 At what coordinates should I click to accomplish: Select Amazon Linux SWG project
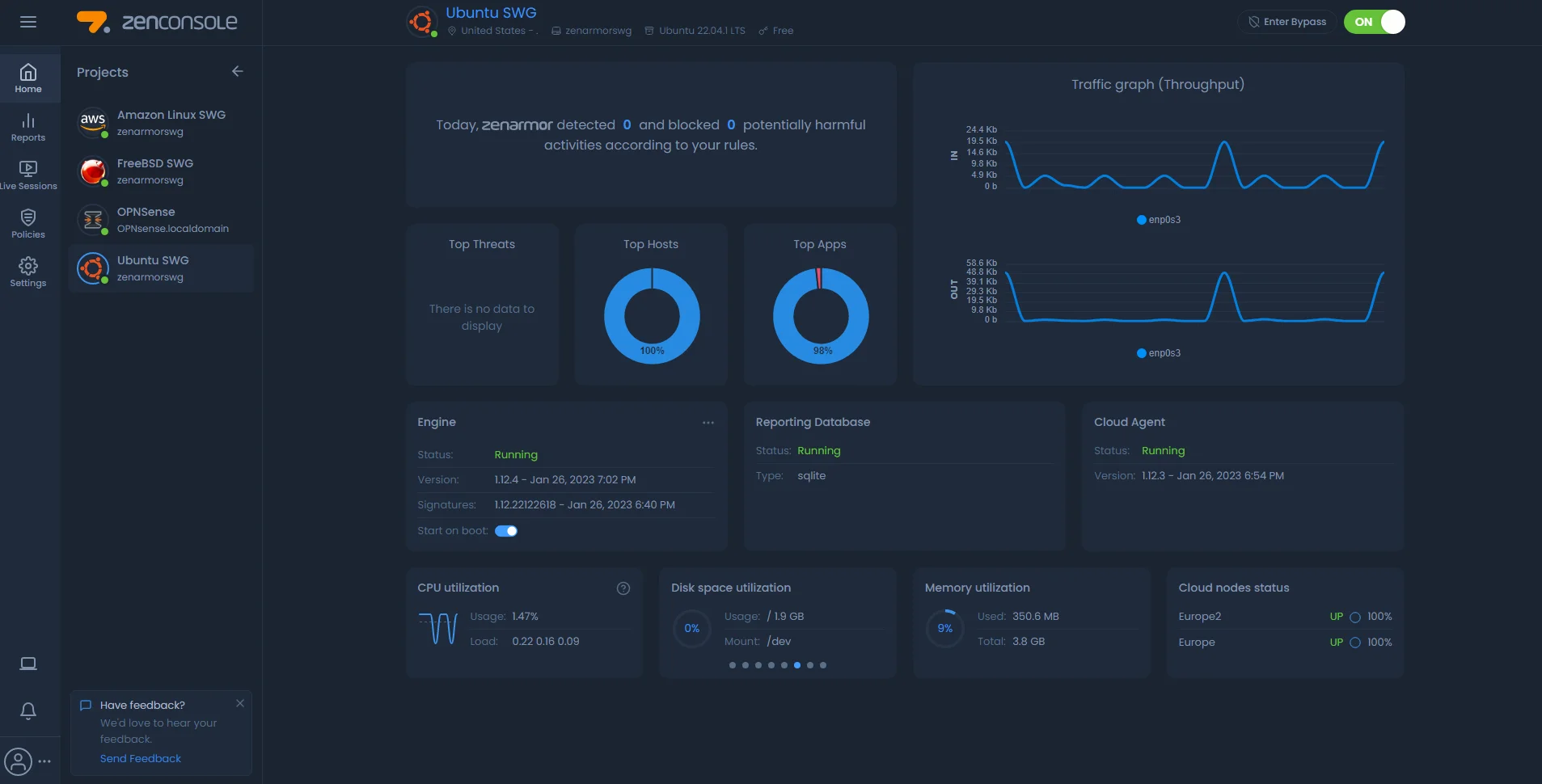(162, 123)
